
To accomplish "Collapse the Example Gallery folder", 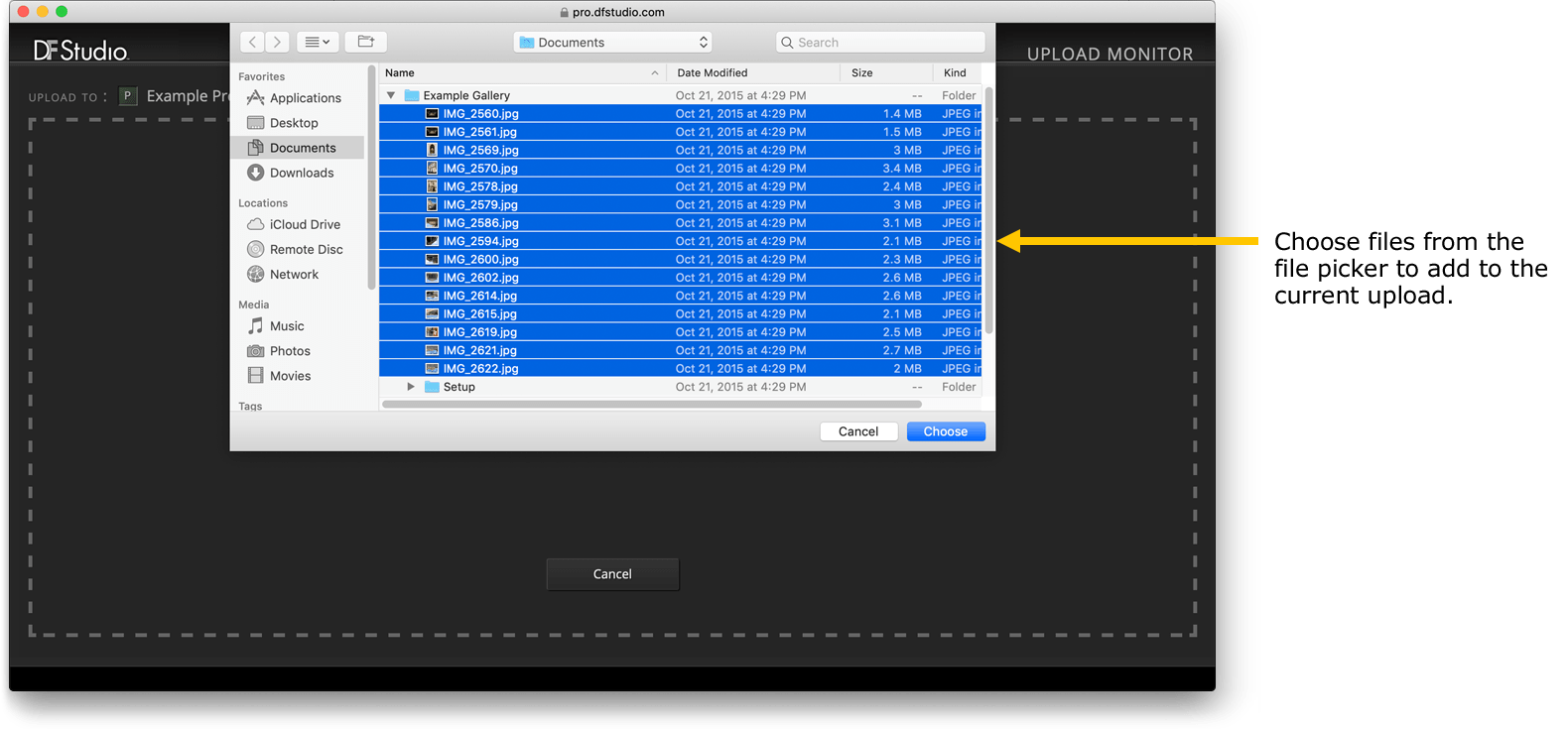I will pos(391,95).
